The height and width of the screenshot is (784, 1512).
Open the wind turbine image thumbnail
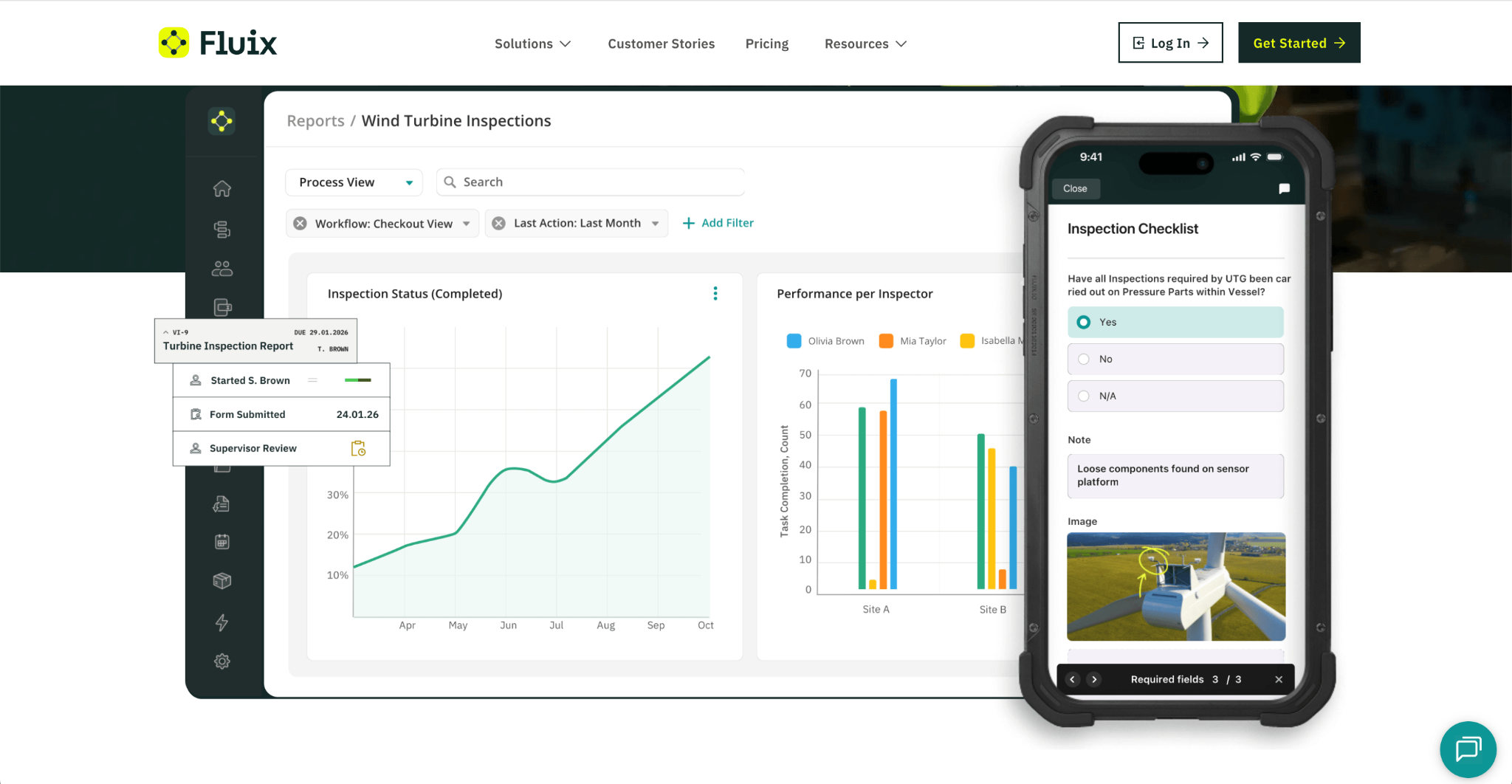click(1176, 586)
